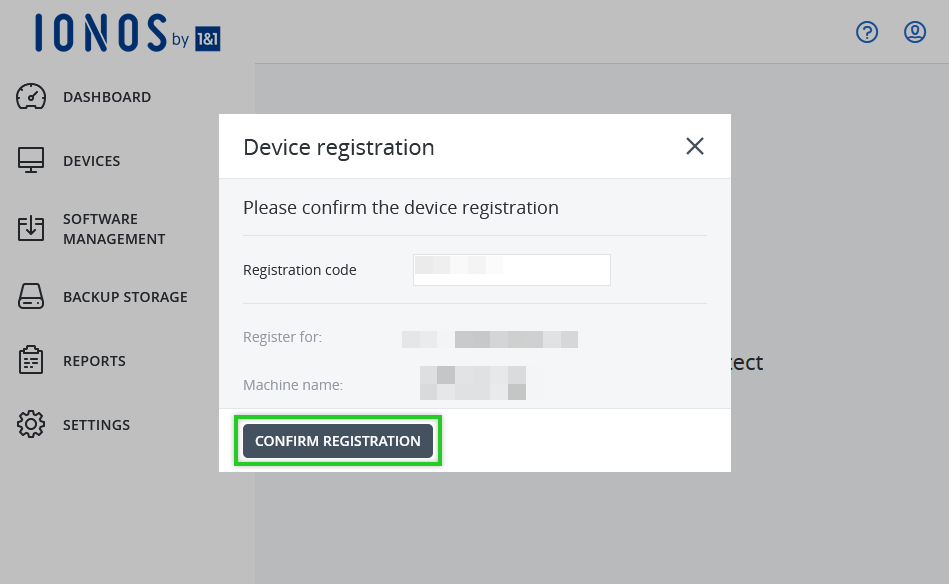This screenshot has height=584, width=949.
Task: Click the Settings gear icon
Action: (x=32, y=424)
